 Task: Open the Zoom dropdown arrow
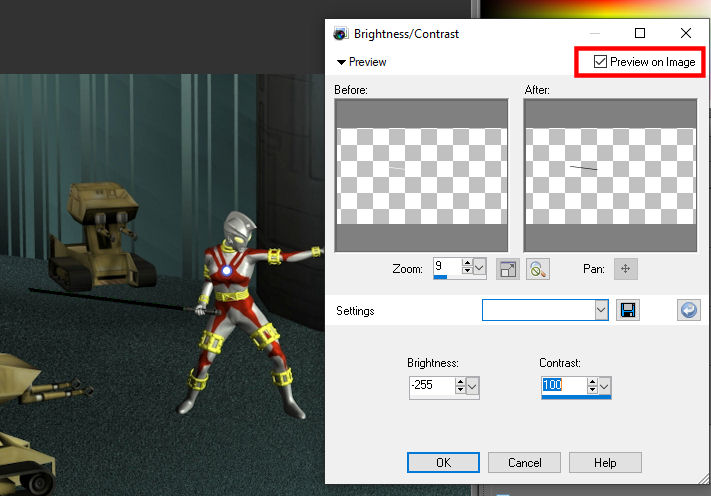coord(479,267)
